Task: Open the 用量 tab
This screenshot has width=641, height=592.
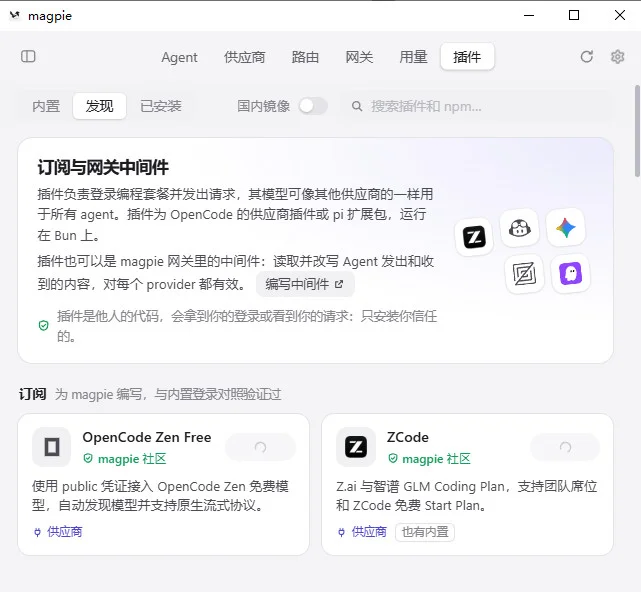Action: pyautogui.click(x=413, y=57)
